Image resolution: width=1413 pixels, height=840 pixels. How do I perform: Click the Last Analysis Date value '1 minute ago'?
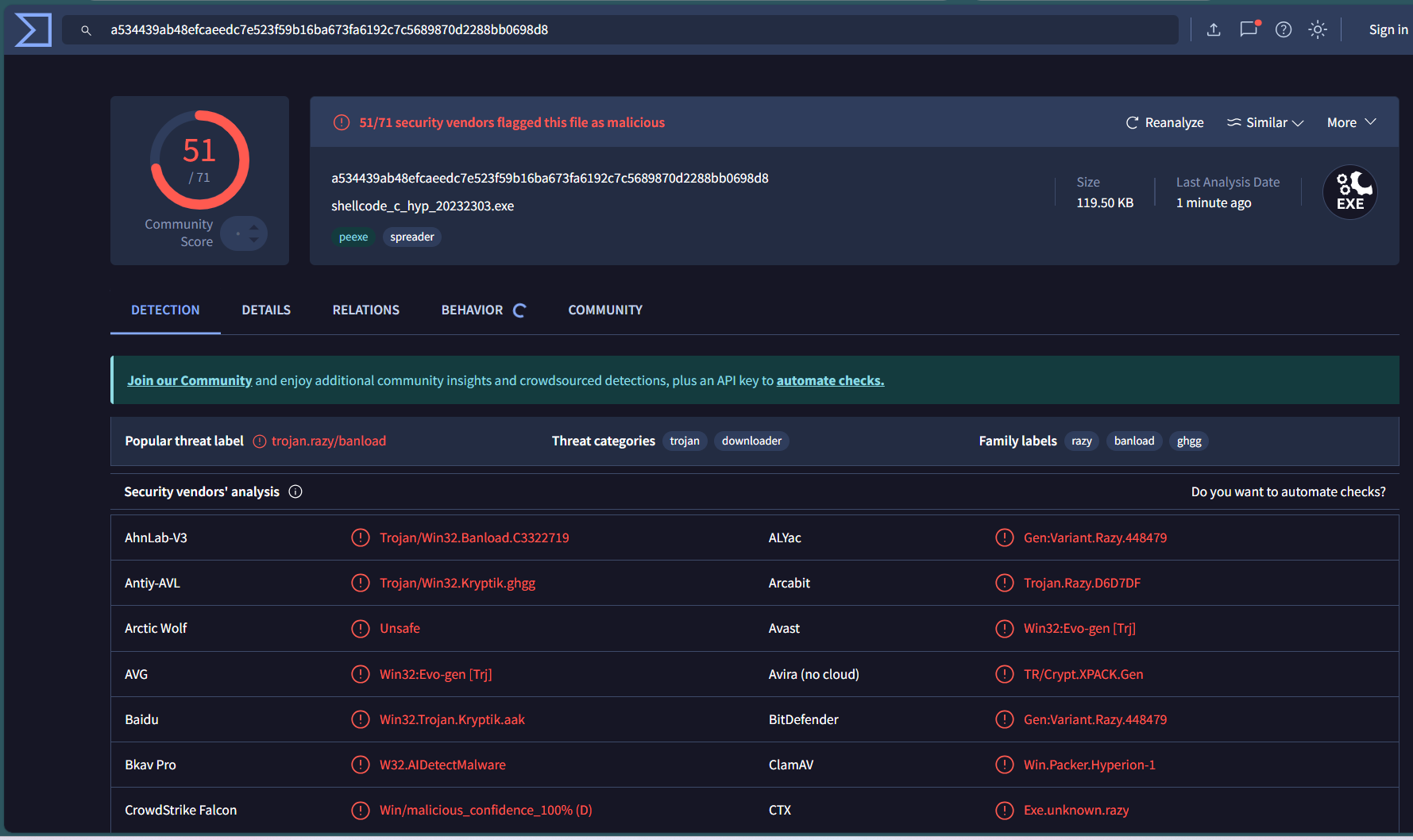1214,202
